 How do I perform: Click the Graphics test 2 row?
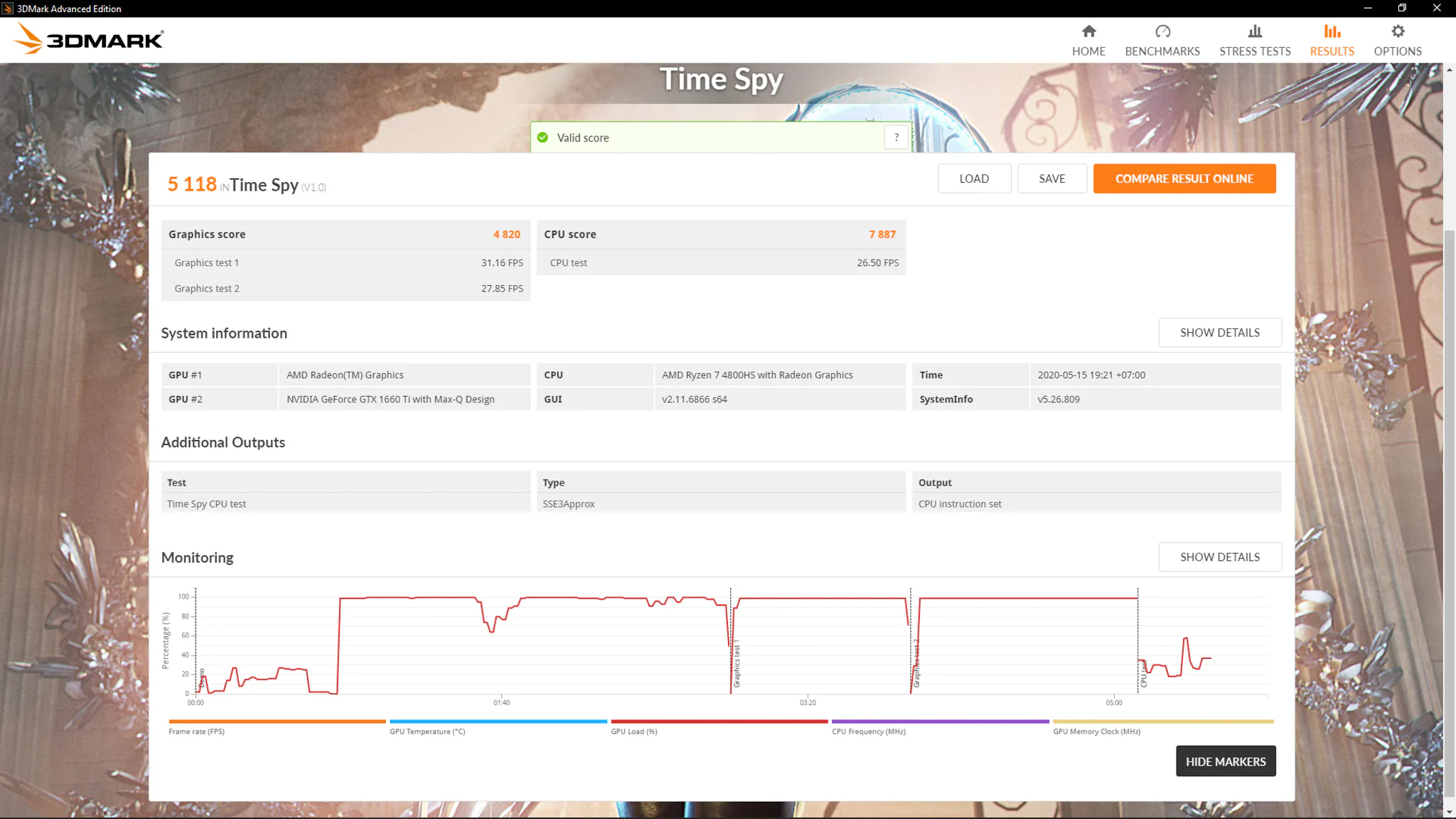[x=346, y=288]
